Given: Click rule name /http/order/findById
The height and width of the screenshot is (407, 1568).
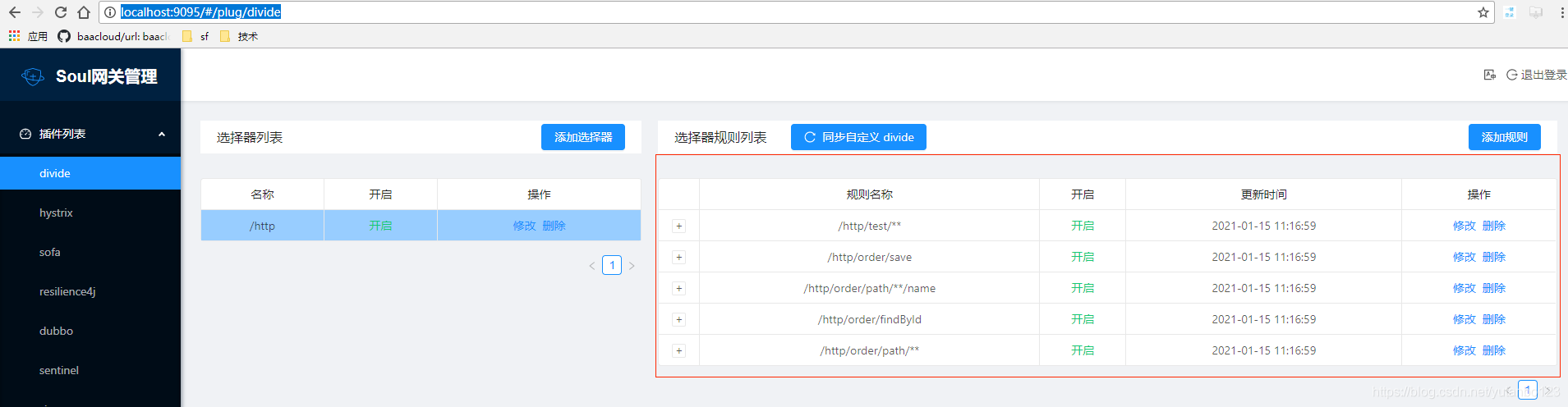Looking at the screenshot, I should (870, 319).
